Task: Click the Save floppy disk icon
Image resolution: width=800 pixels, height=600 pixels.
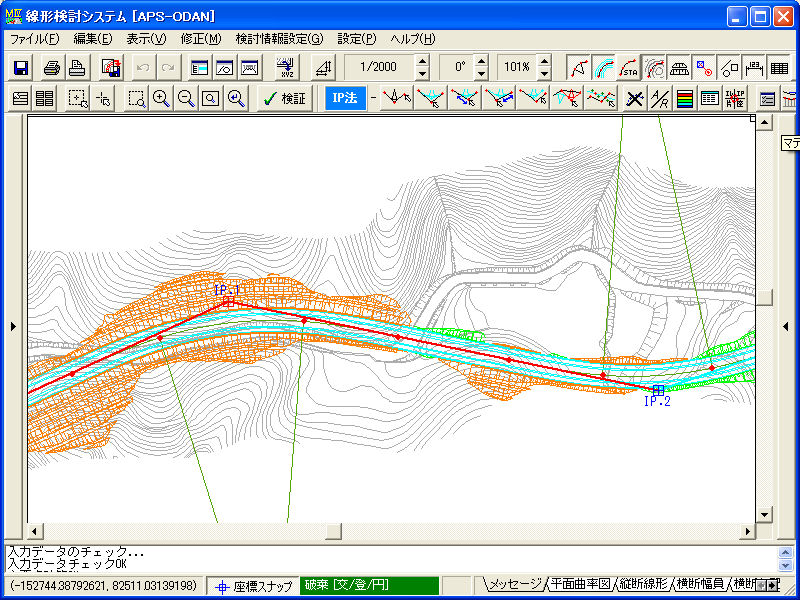Action: click(x=21, y=68)
